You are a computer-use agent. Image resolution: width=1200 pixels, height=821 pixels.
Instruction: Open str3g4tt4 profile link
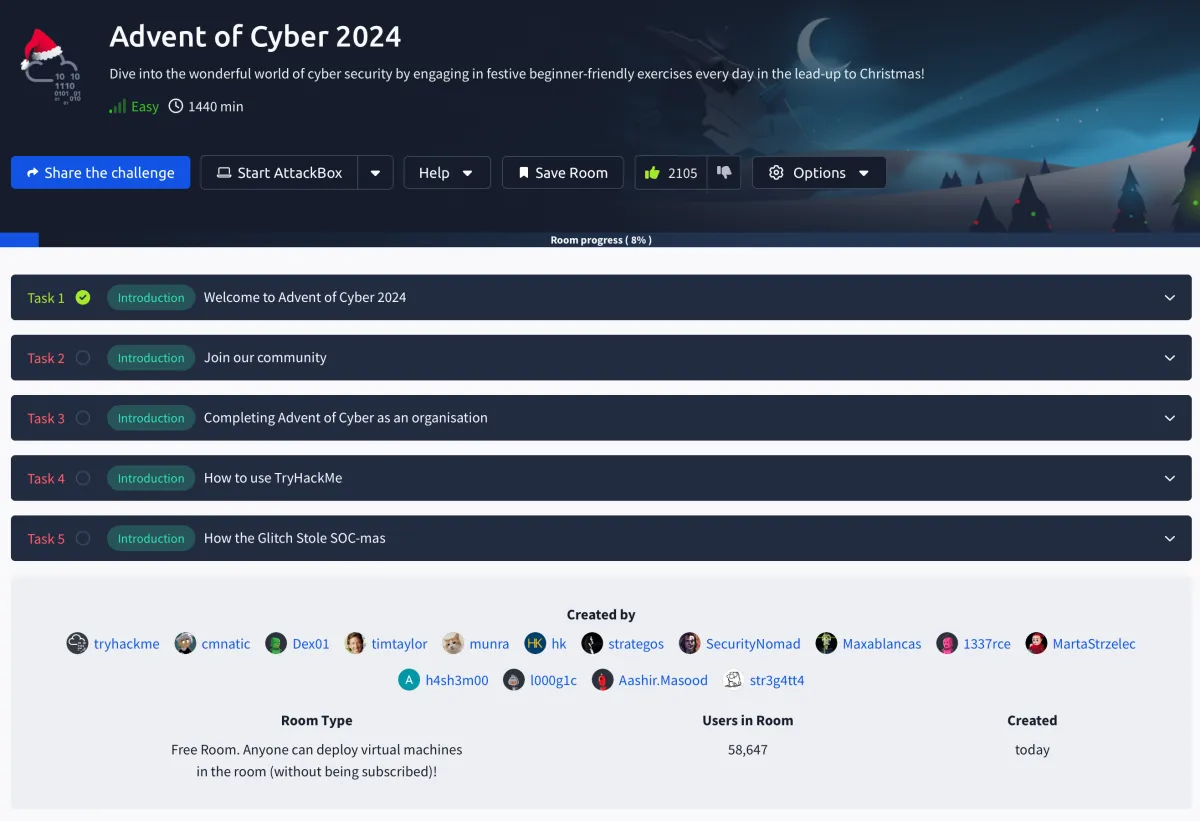[x=777, y=681]
